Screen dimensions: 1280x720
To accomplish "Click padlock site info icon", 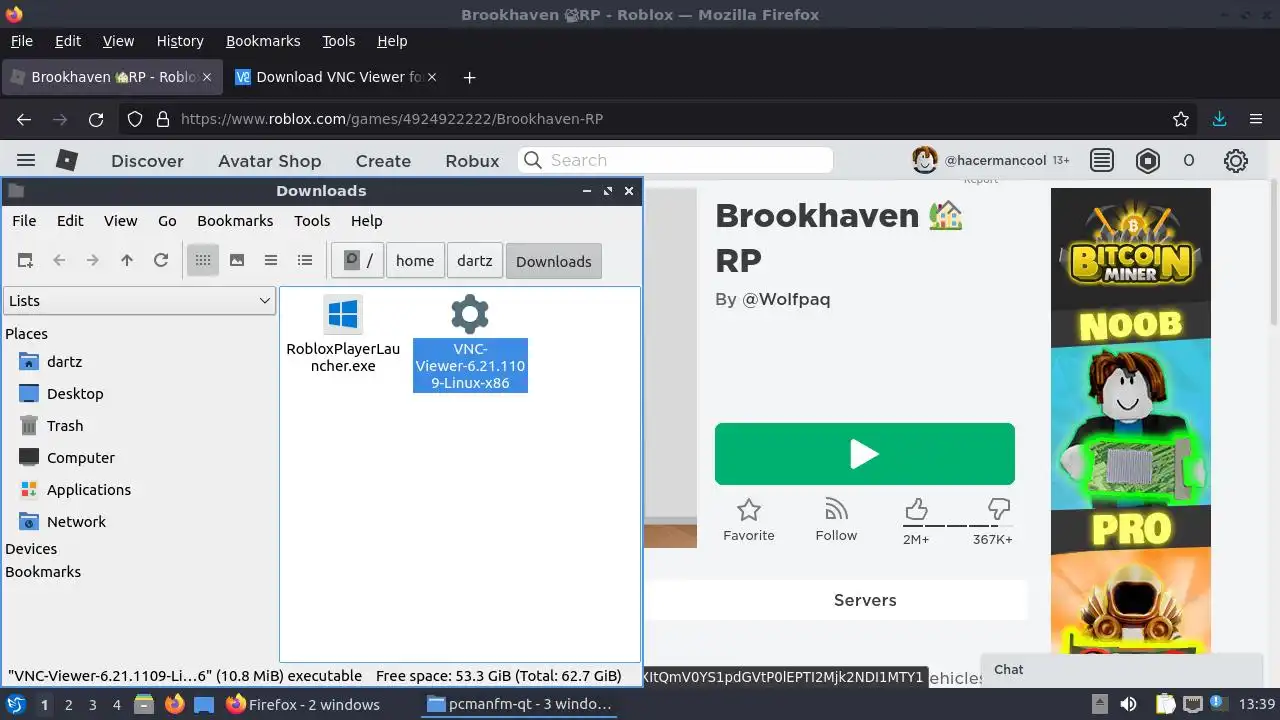I will [x=163, y=119].
